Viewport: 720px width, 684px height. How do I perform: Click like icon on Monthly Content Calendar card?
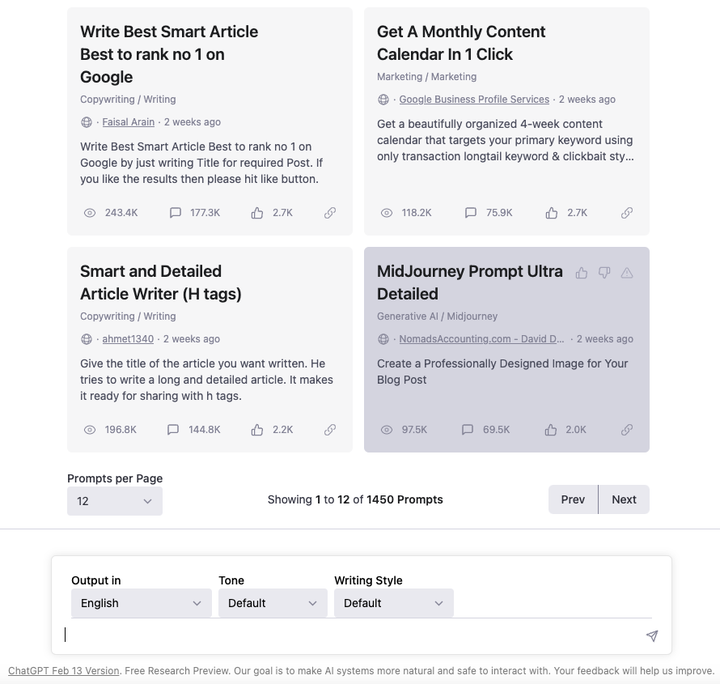552,213
